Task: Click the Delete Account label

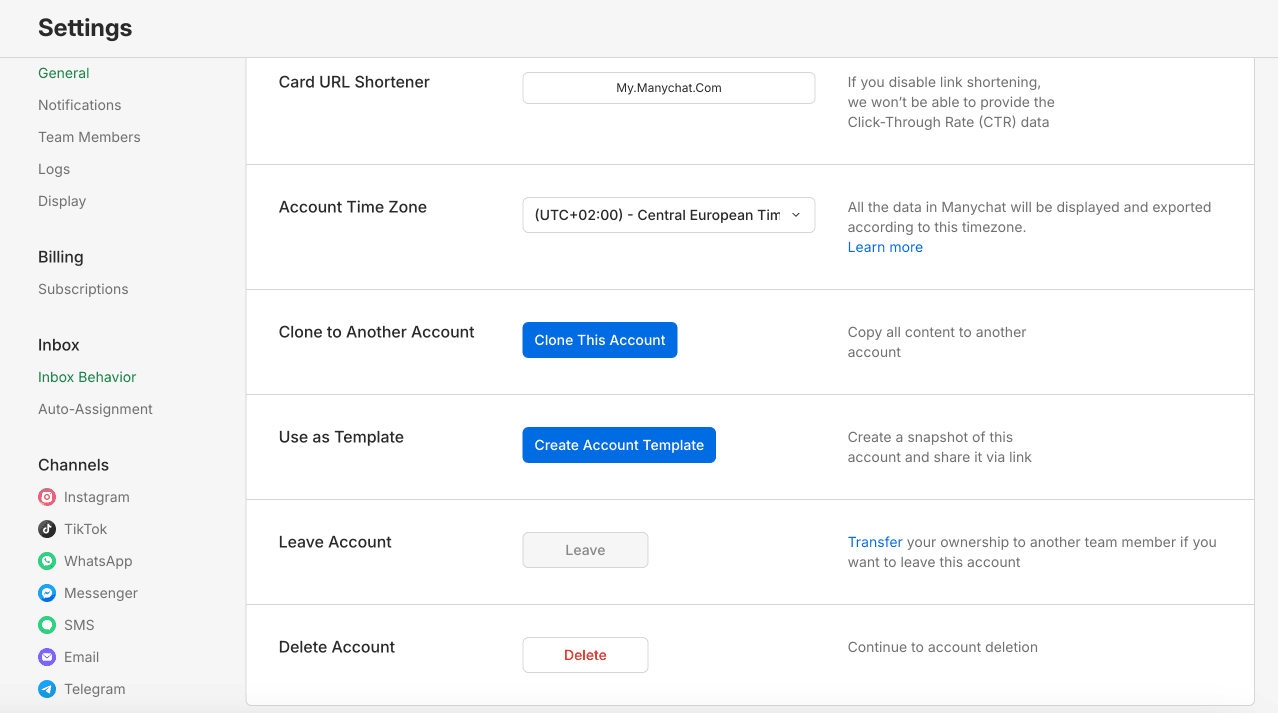Action: tap(337, 647)
